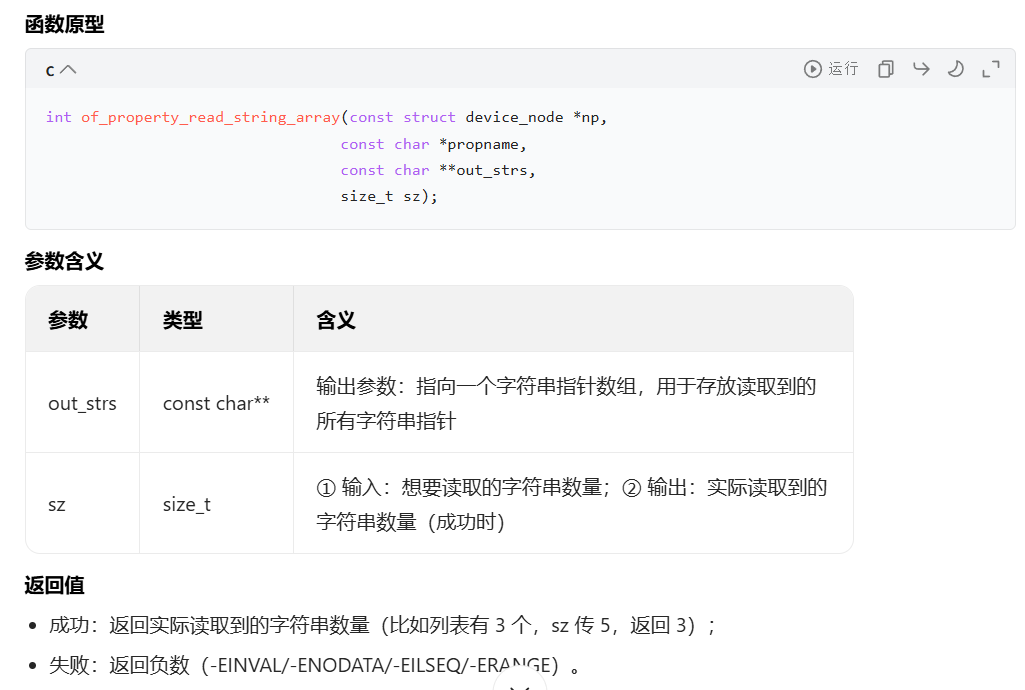Click the 返回值 heading

point(54,585)
